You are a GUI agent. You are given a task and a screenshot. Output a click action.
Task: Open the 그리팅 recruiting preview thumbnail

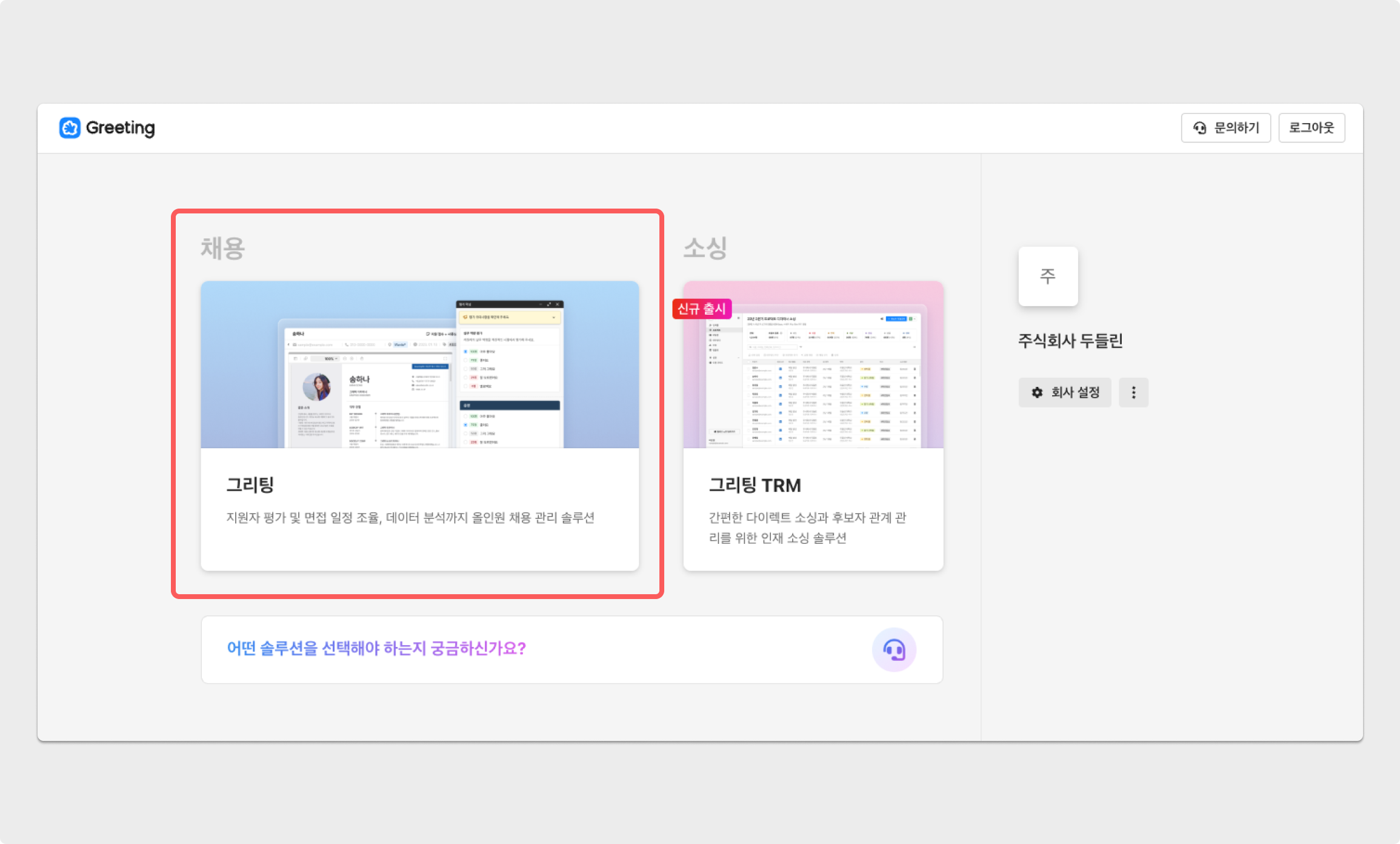(419, 364)
